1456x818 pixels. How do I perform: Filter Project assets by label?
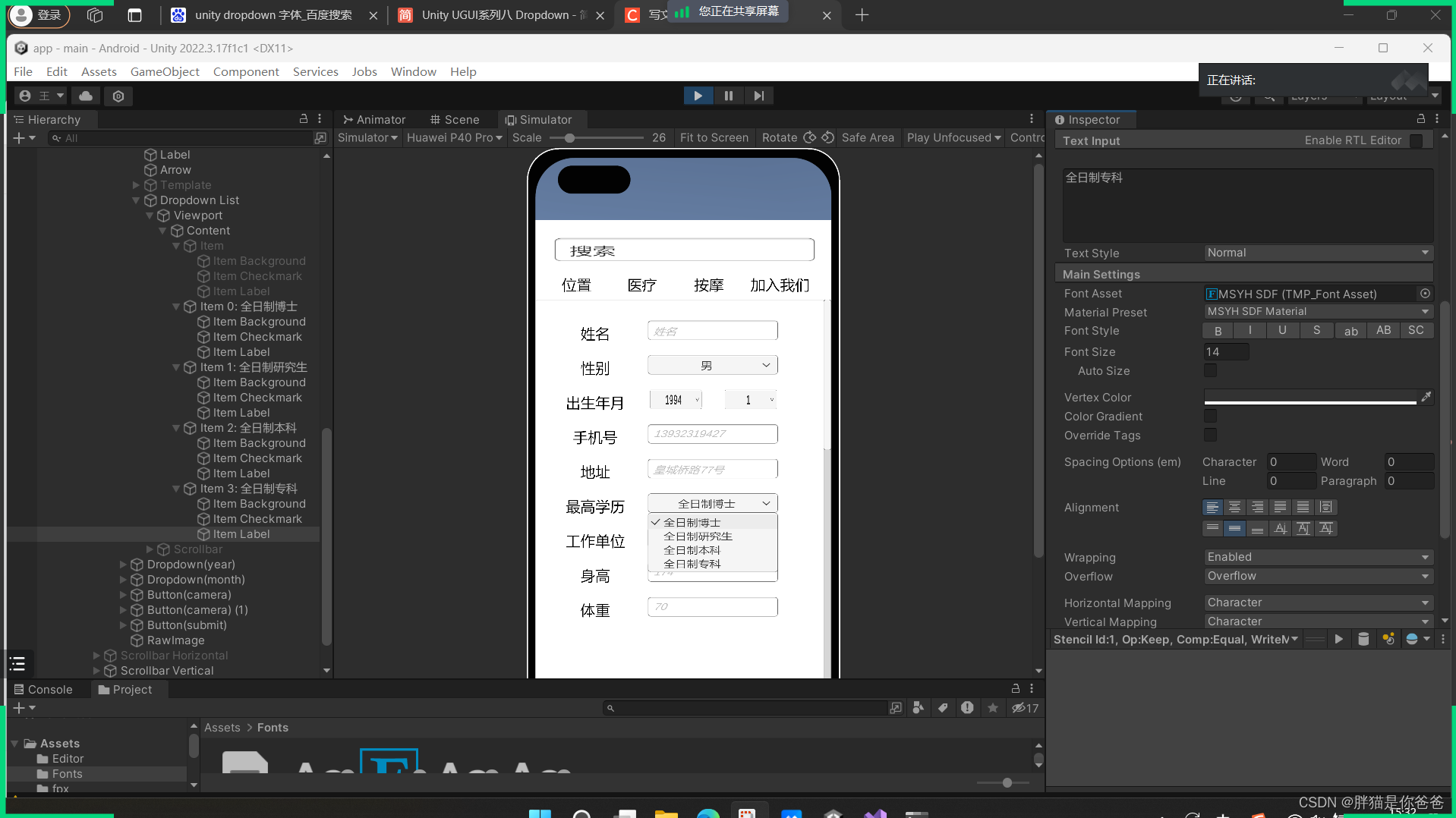click(x=943, y=708)
